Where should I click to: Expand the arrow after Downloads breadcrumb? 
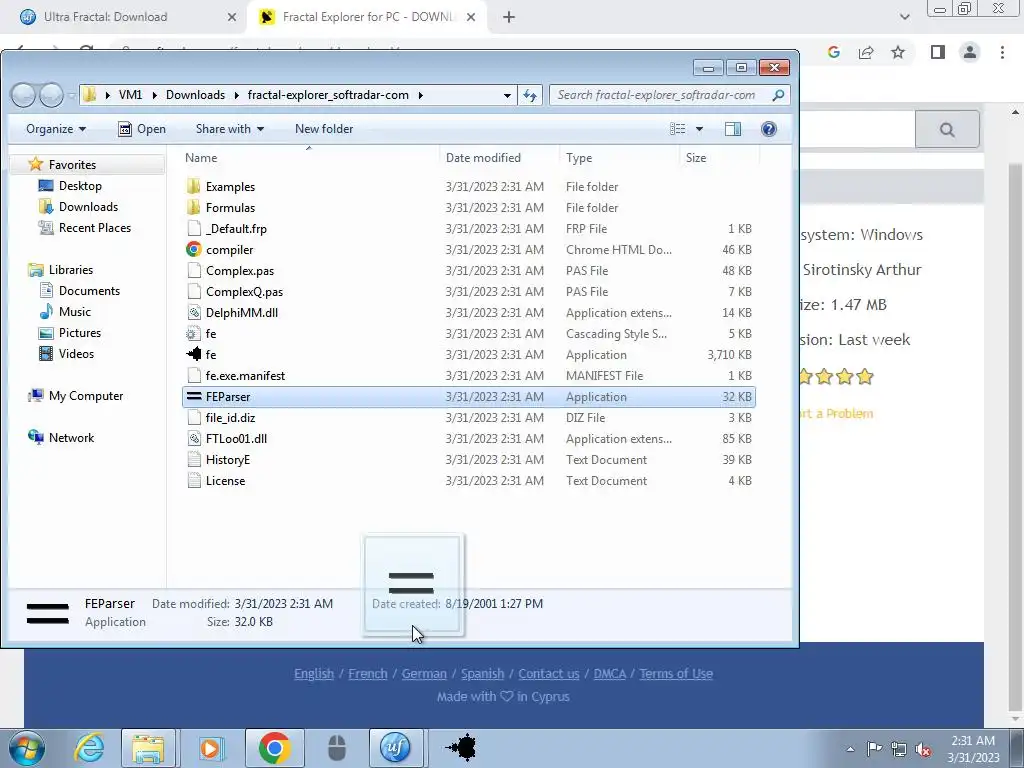coord(236,95)
